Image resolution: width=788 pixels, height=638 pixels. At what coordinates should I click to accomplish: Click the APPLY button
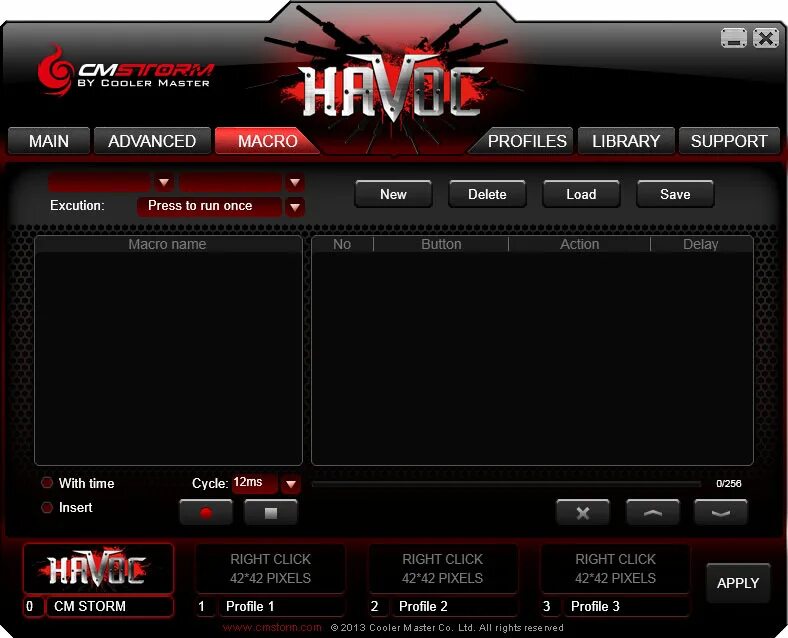click(738, 583)
